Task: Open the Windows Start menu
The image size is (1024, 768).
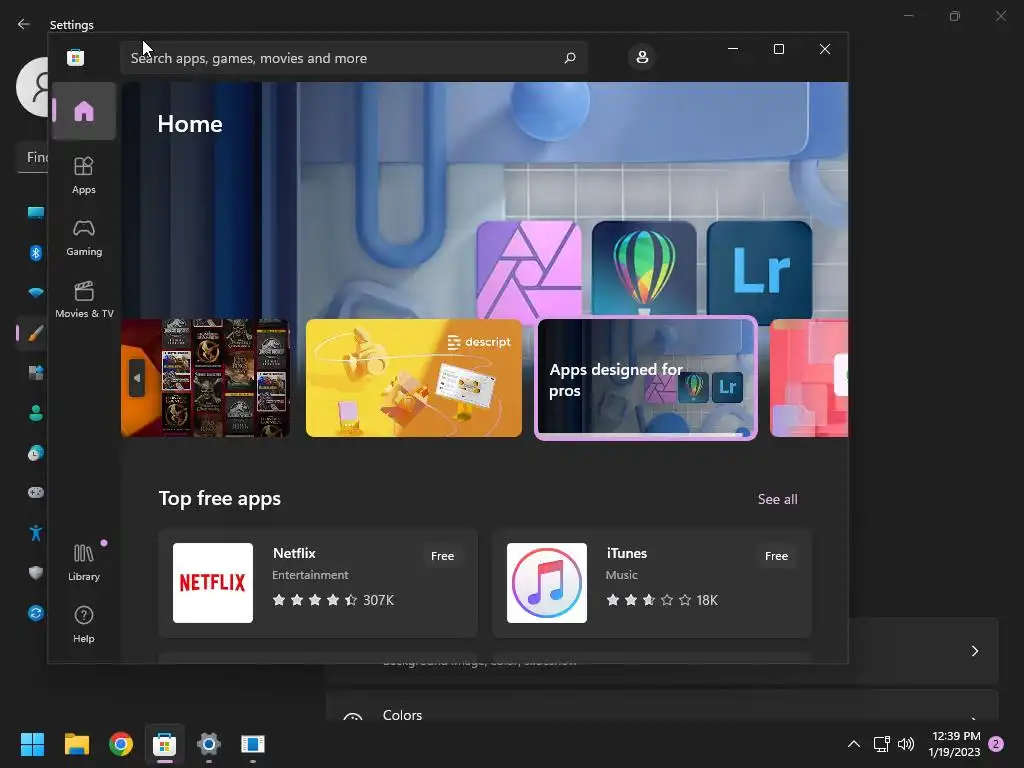Action: point(32,744)
